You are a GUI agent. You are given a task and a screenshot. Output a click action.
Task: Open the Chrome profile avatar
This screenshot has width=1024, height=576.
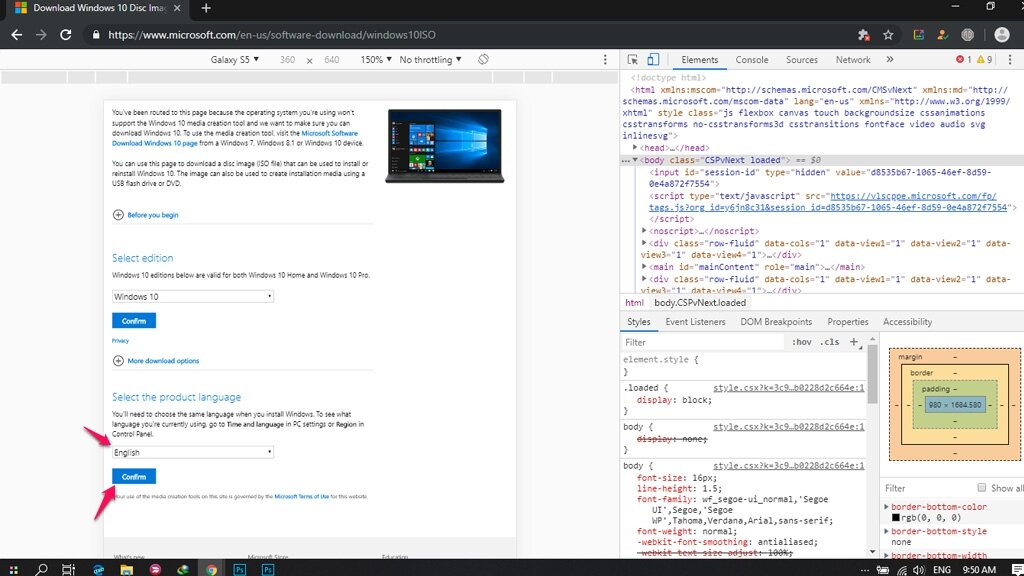(x=1002, y=35)
